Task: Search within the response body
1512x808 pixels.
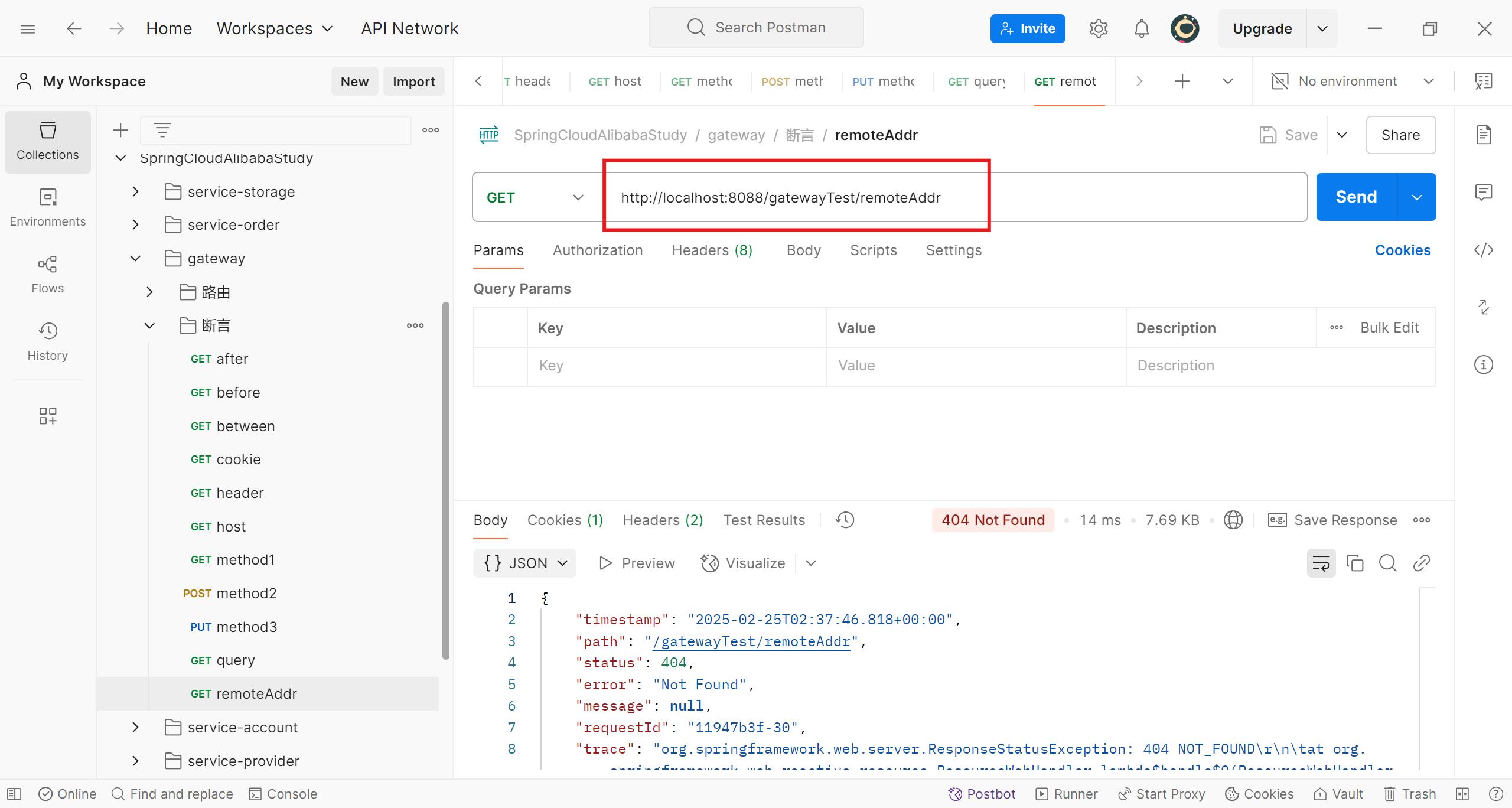Action: (x=1387, y=563)
